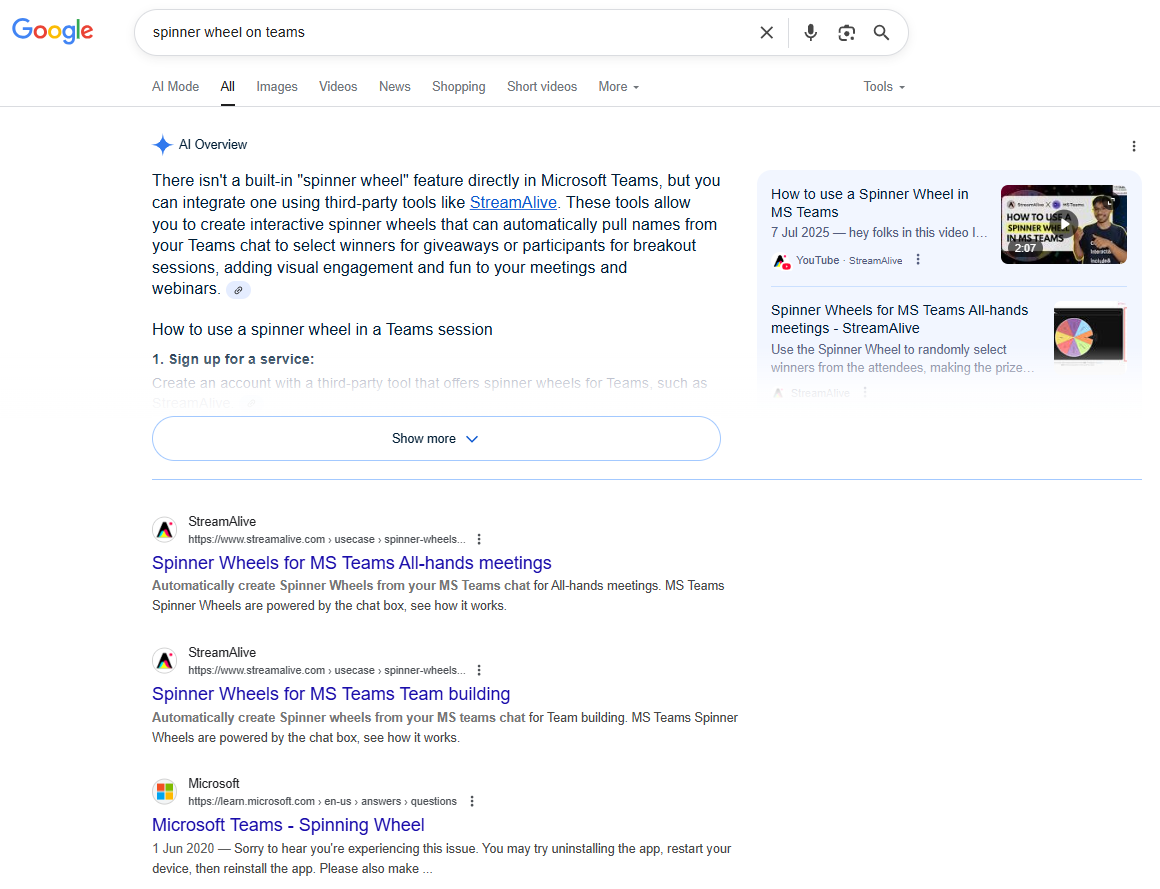Viewport: 1160px width, 889px height.
Task: Play the 2:07 YouTube video thumbnail
Action: (1063, 224)
